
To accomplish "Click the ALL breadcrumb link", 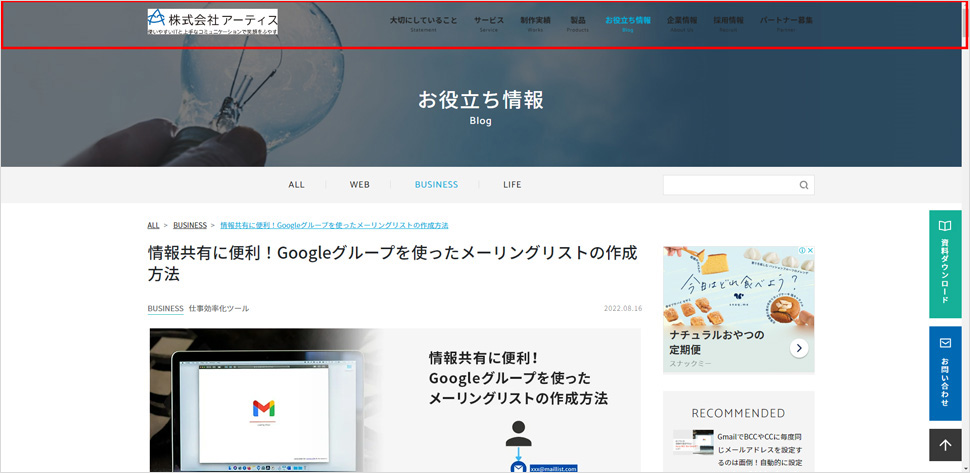I will click(x=153, y=225).
